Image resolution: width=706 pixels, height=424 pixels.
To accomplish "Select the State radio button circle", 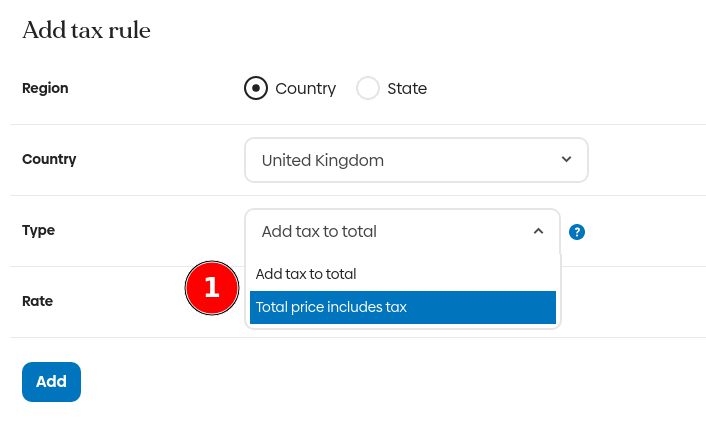I will [x=368, y=88].
